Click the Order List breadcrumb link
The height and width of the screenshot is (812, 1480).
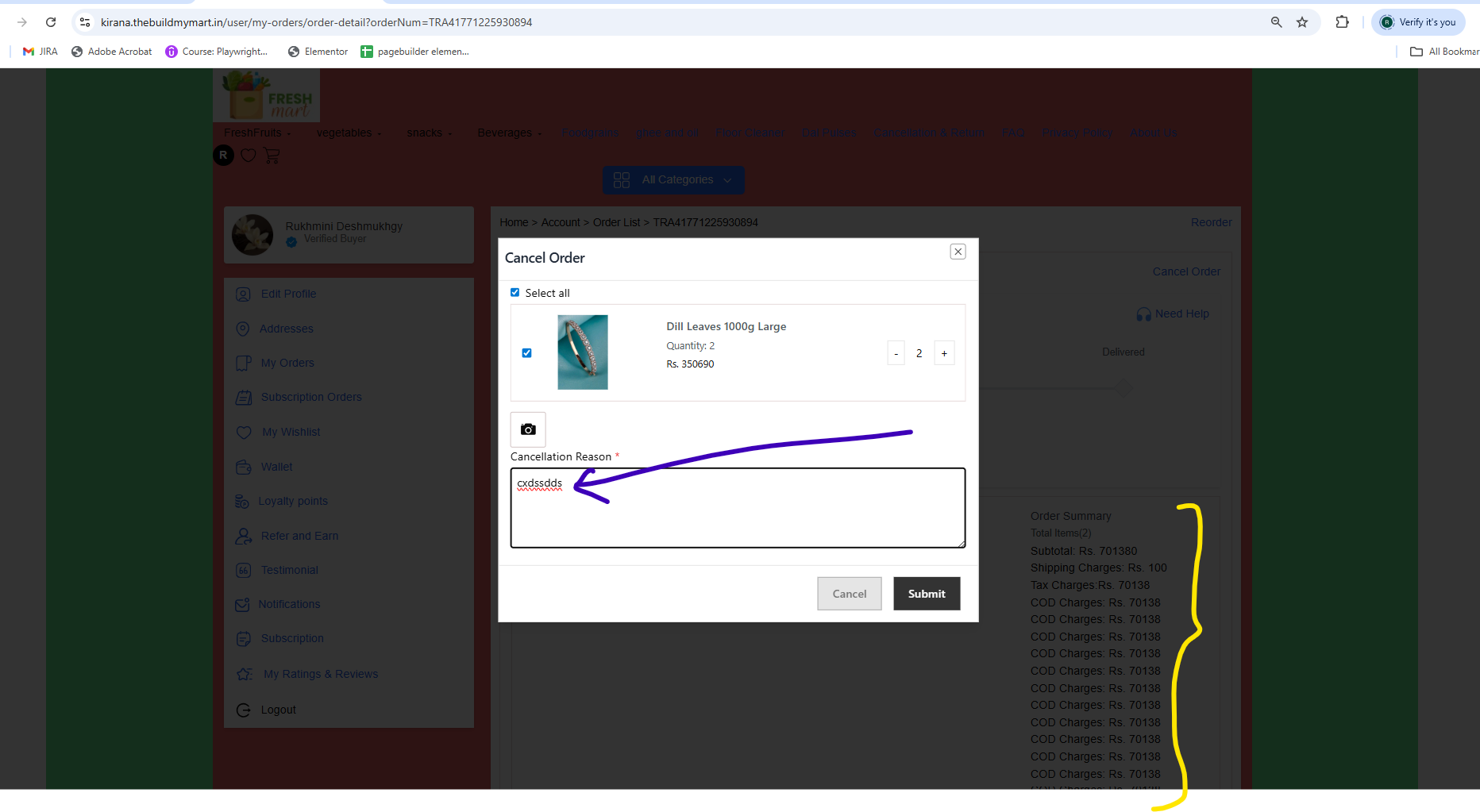[616, 222]
